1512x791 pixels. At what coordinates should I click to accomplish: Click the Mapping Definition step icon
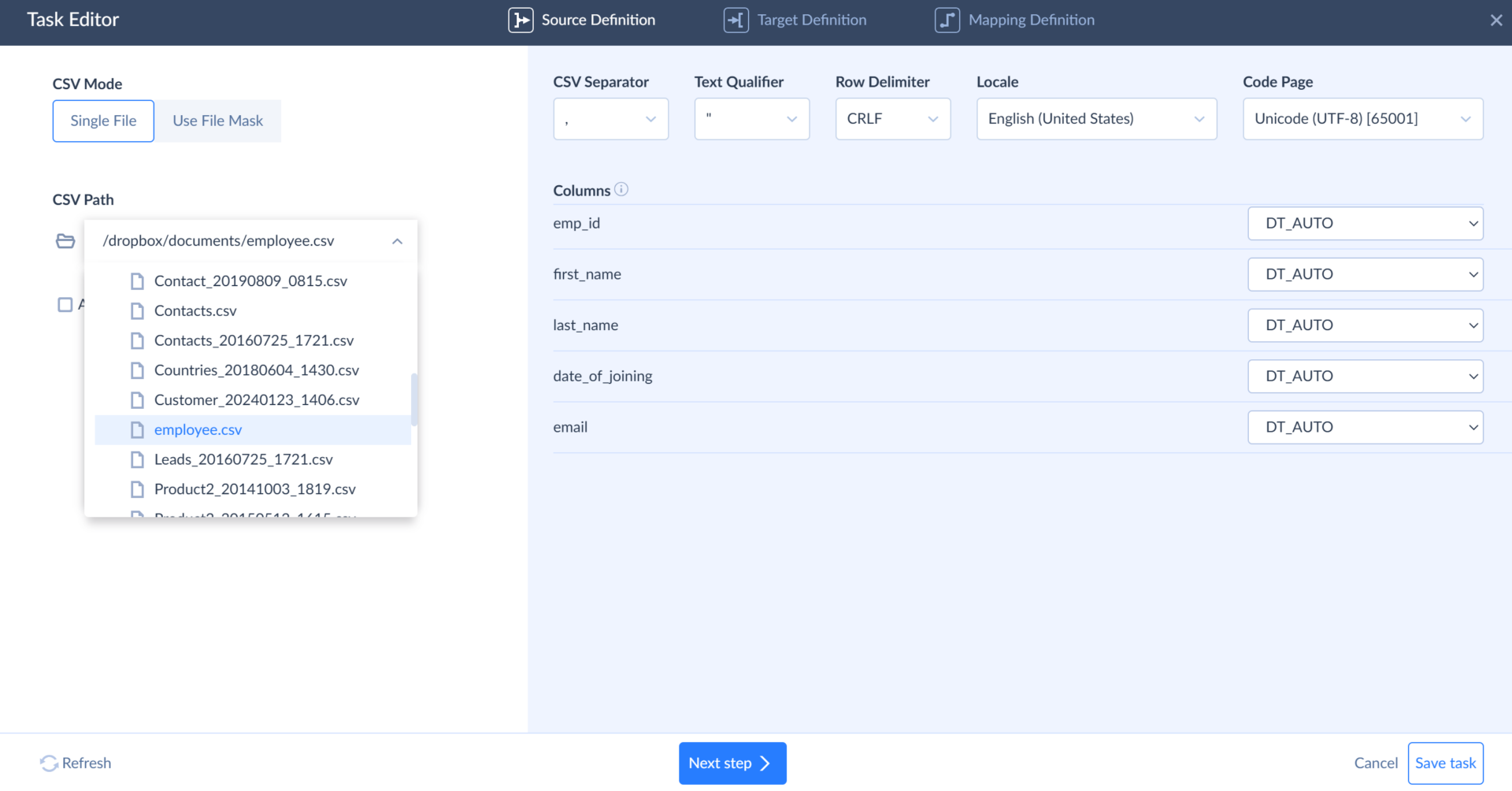tap(947, 20)
